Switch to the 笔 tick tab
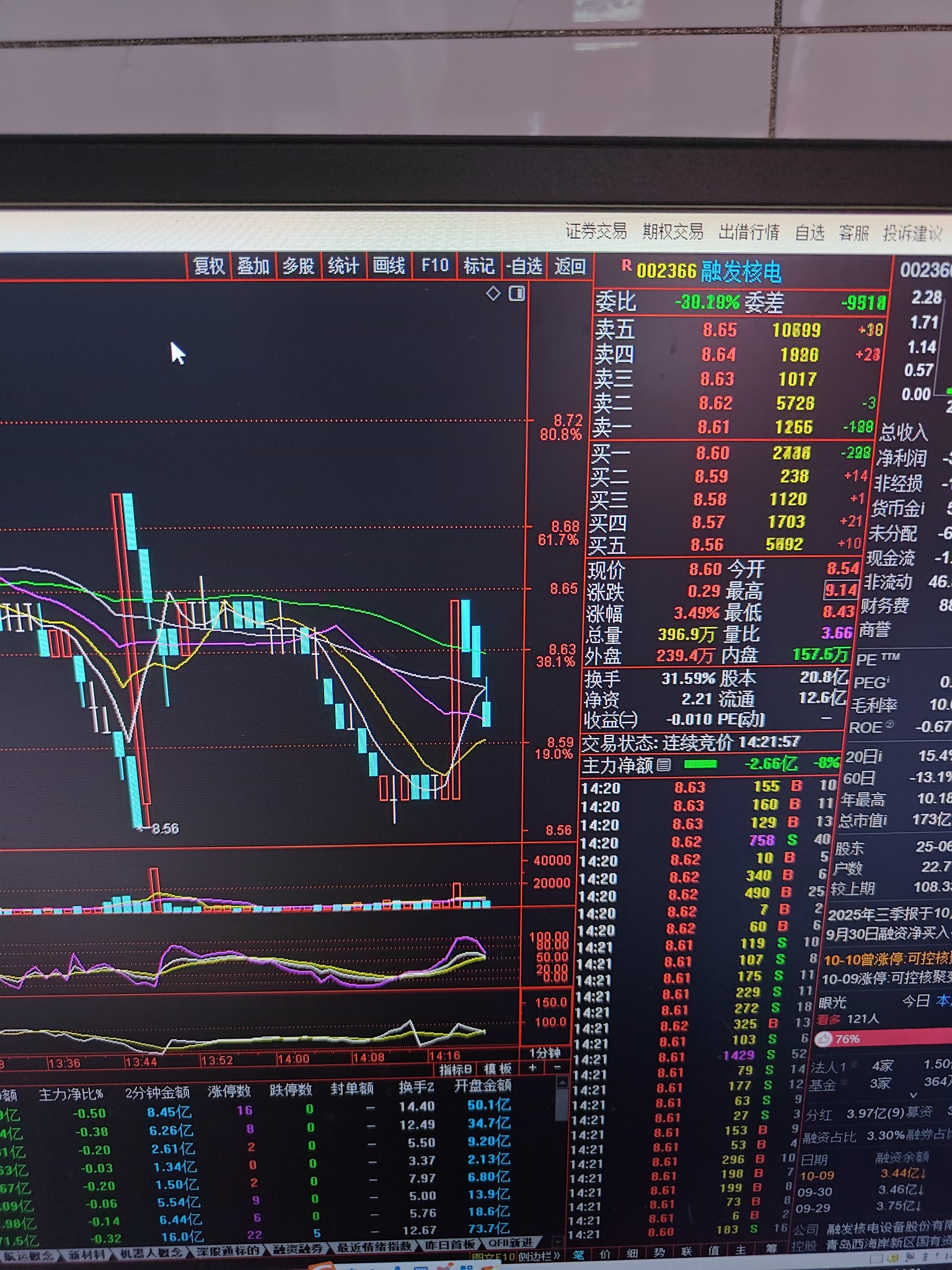 [578, 1255]
